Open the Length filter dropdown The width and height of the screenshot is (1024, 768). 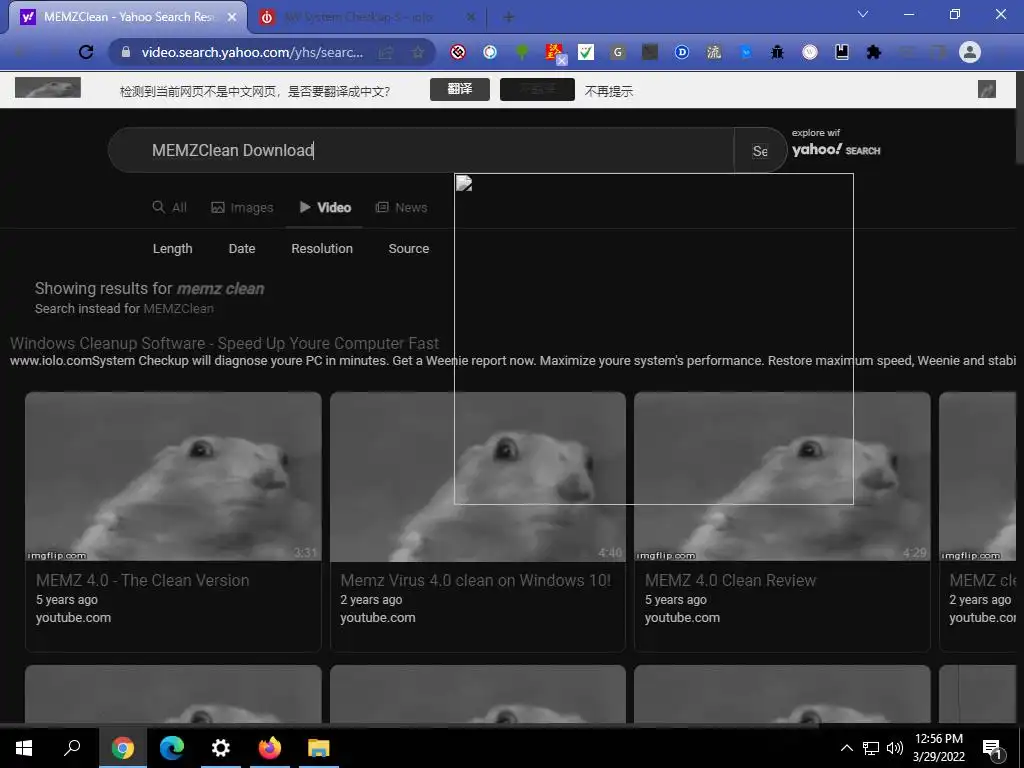(x=172, y=248)
